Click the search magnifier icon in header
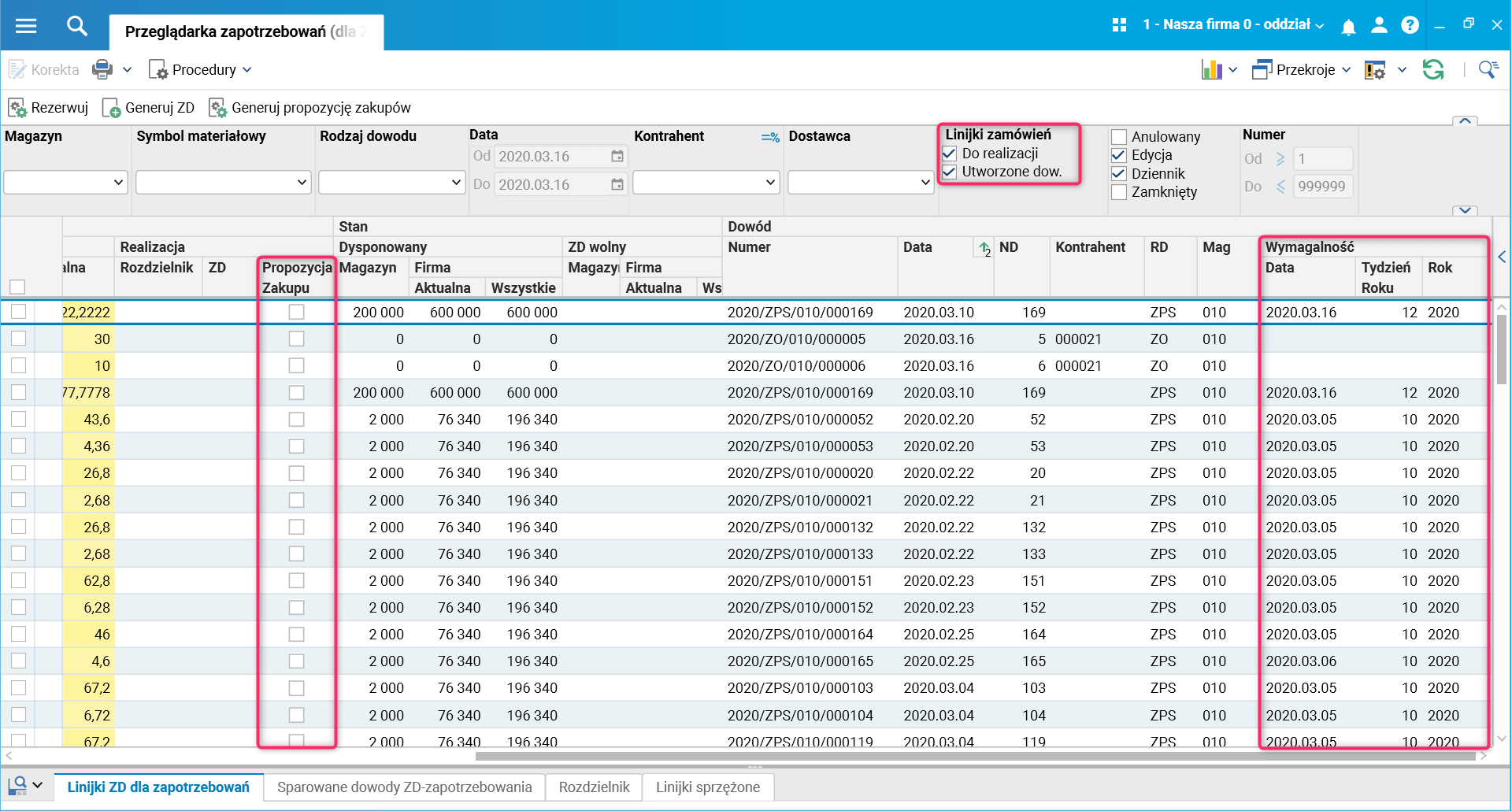Viewport: 1512px width, 811px height. click(x=76, y=26)
